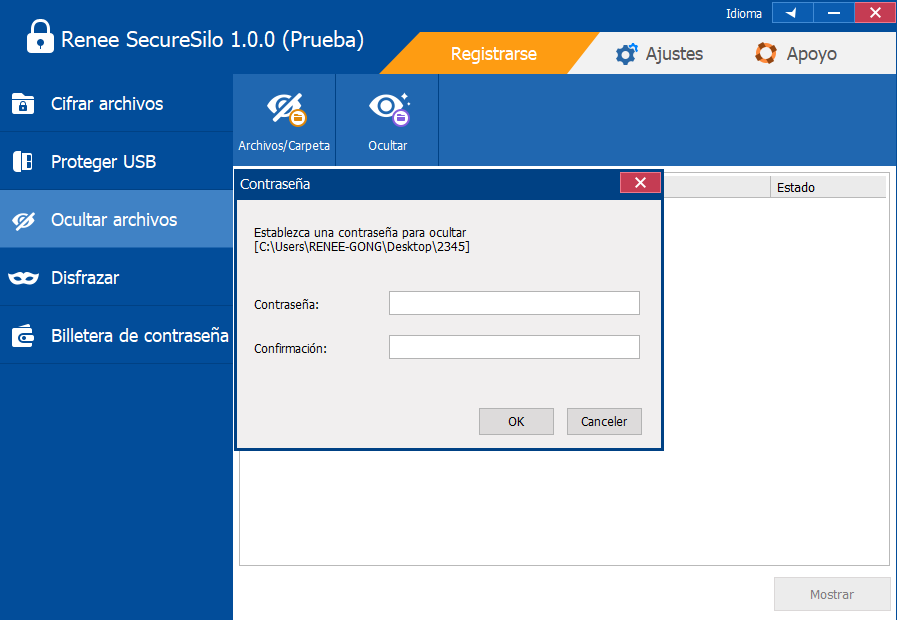This screenshot has height=620, width=897.
Task: Open the Cifrar archivos section
Action: 116,104
